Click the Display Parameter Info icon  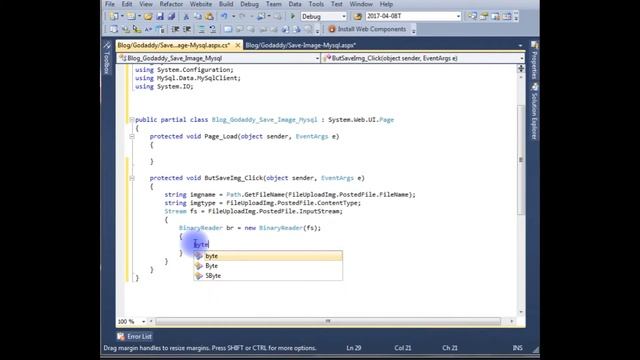(x=125, y=29)
